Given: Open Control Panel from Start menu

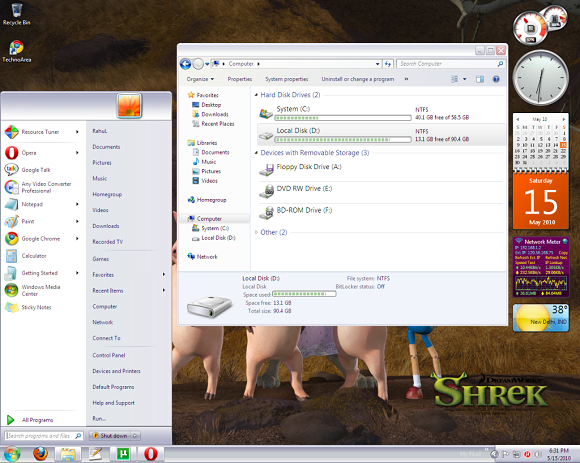Looking at the screenshot, I should click(x=109, y=355).
